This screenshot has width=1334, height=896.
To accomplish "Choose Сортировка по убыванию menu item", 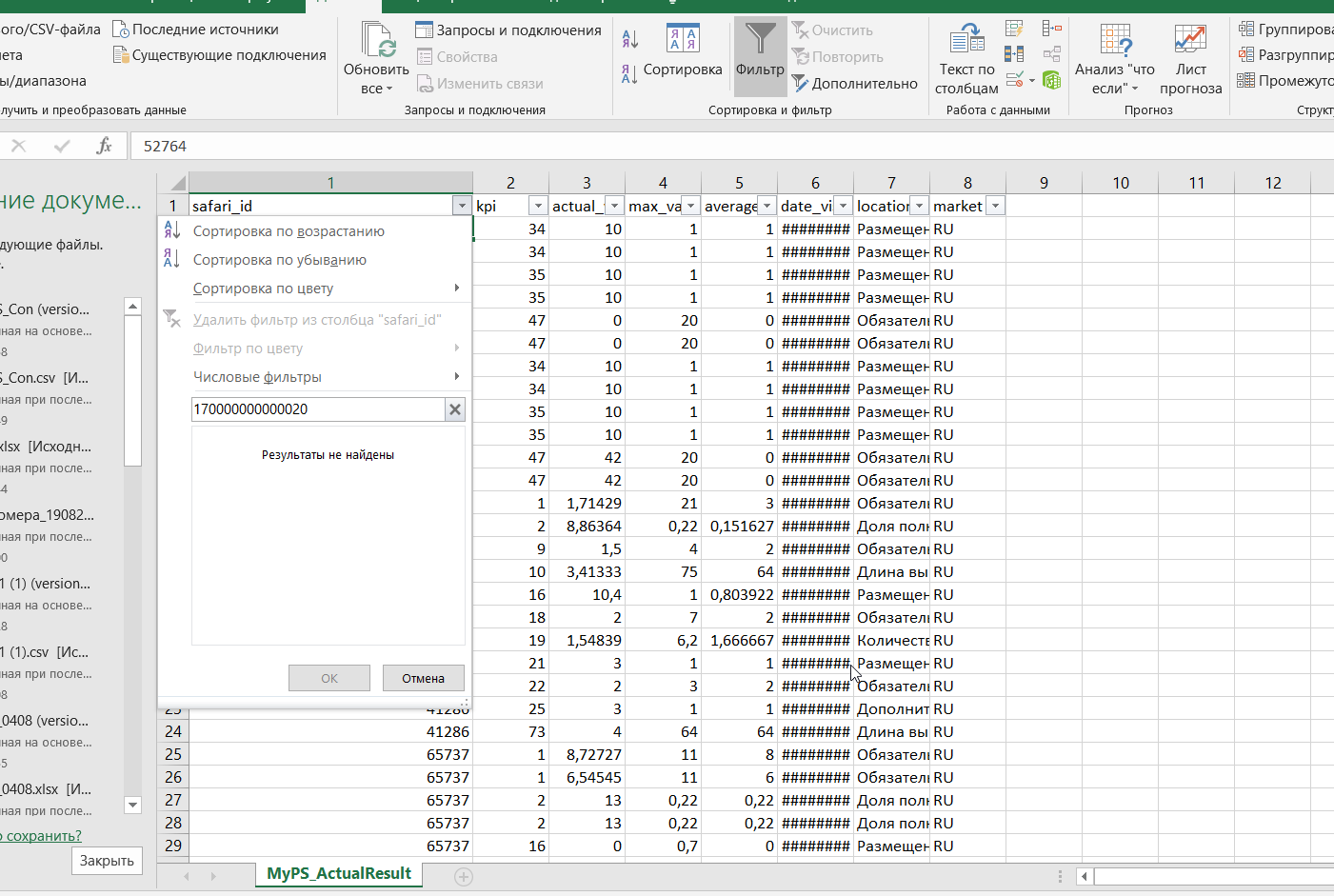I will click(x=314, y=260).
